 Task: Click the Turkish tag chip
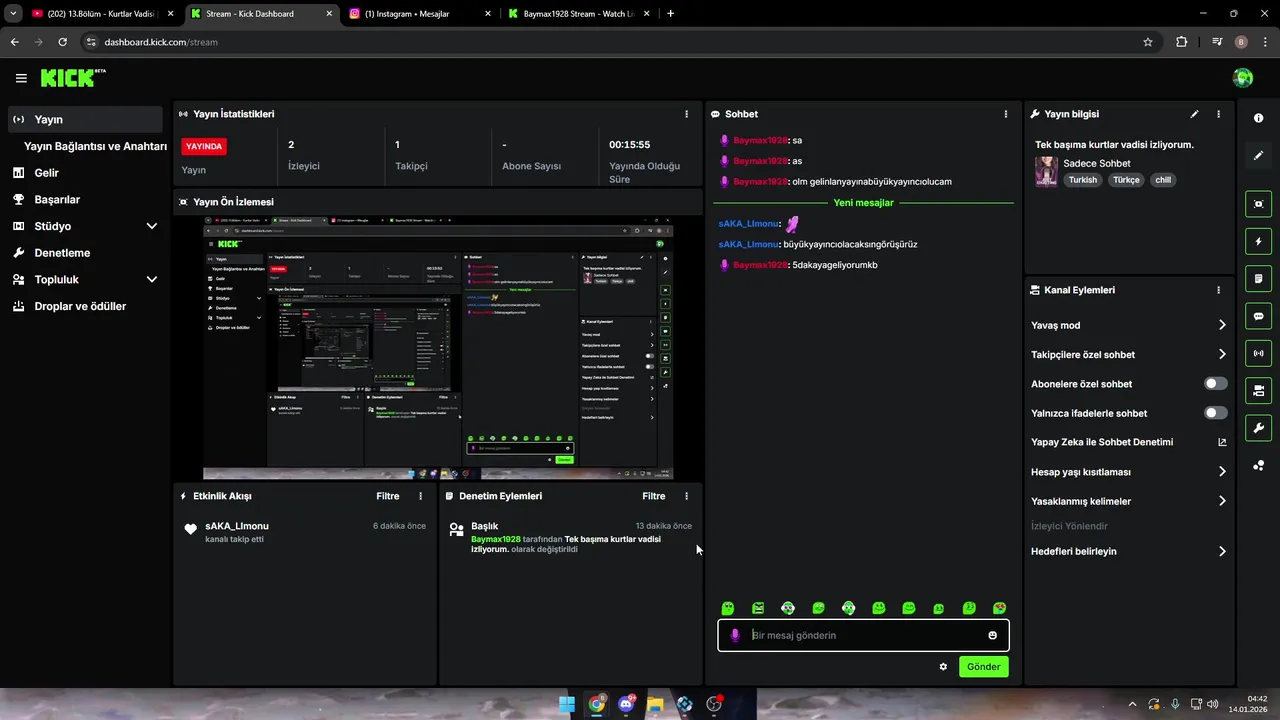coord(1082,180)
